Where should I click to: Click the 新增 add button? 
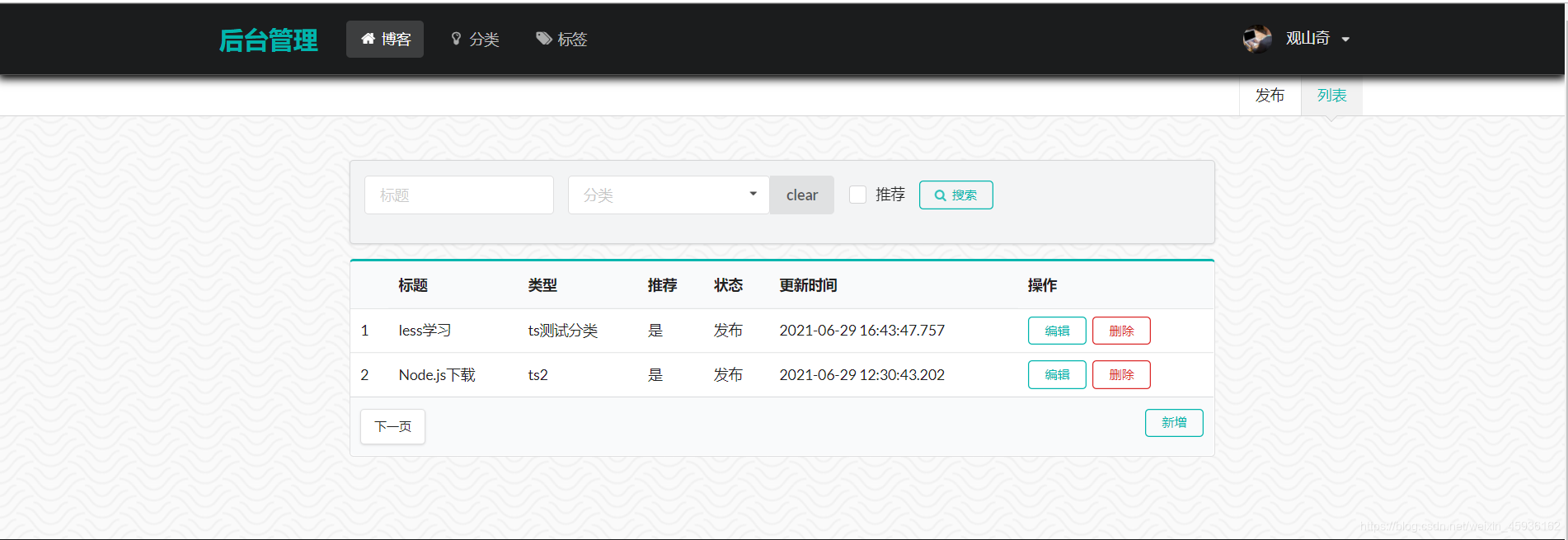tap(1174, 423)
